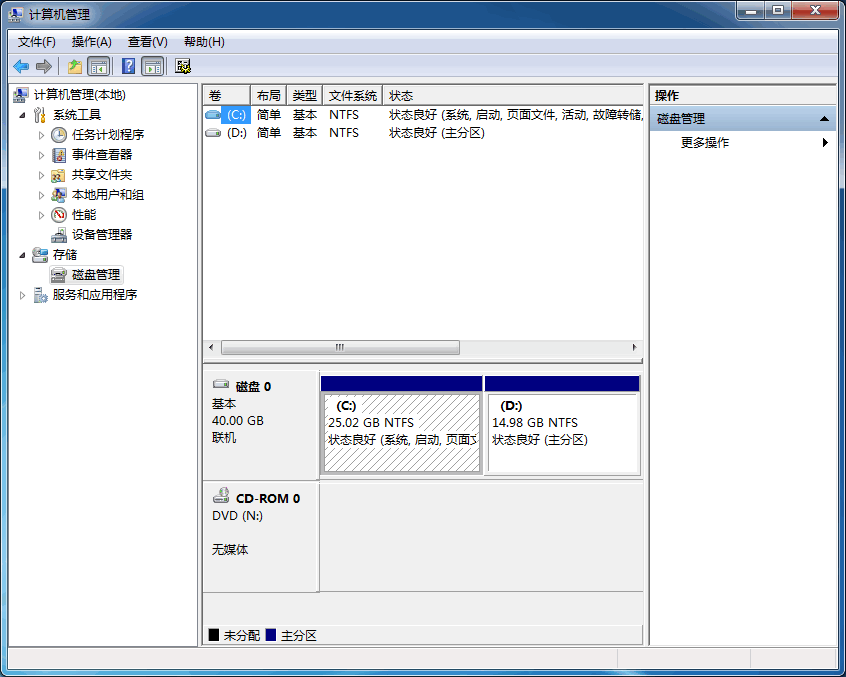
Task: Click D: row status 状态良好 (主分区)
Action: click(437, 133)
